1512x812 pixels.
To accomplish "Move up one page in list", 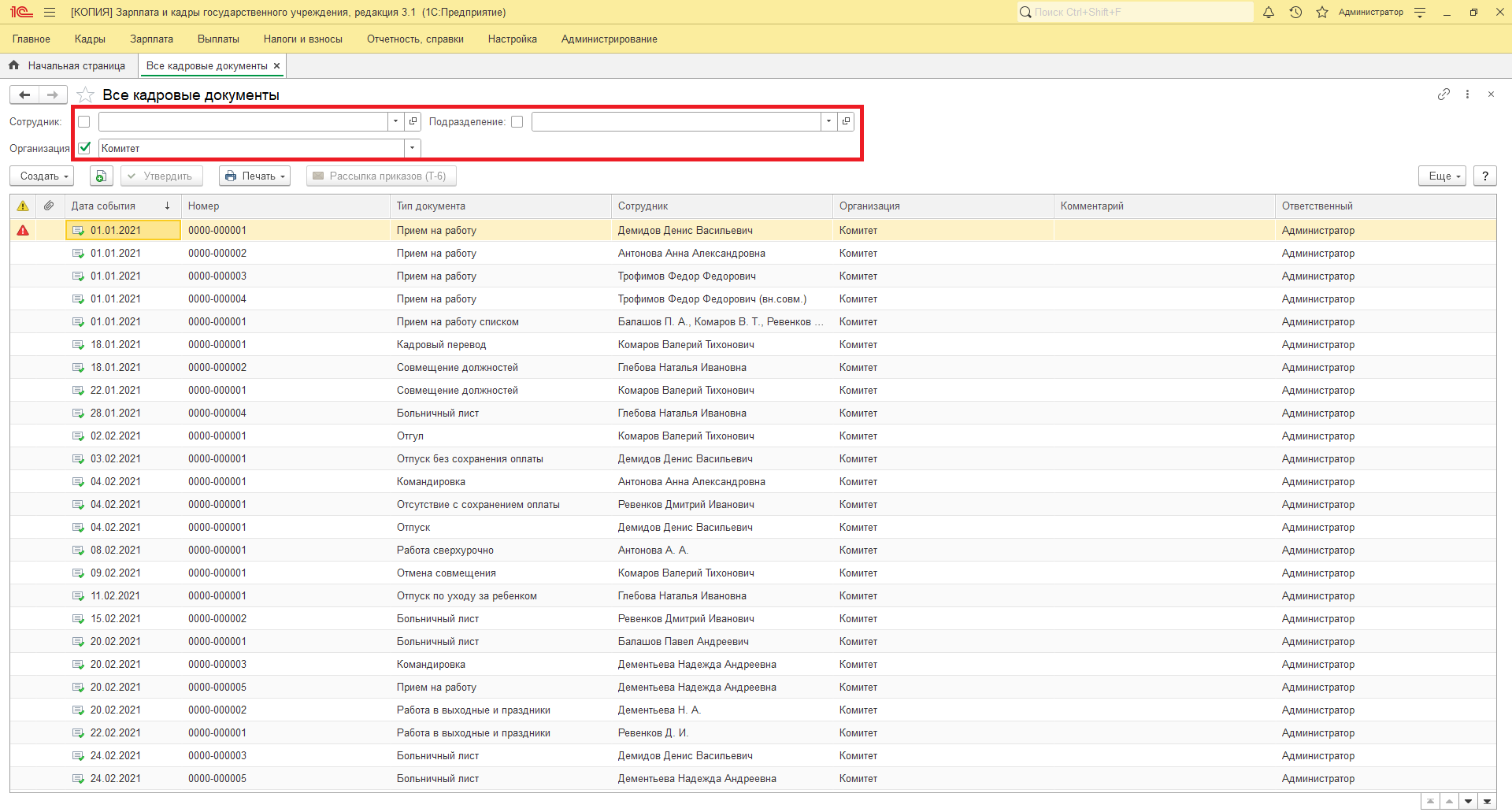I will [x=1449, y=801].
